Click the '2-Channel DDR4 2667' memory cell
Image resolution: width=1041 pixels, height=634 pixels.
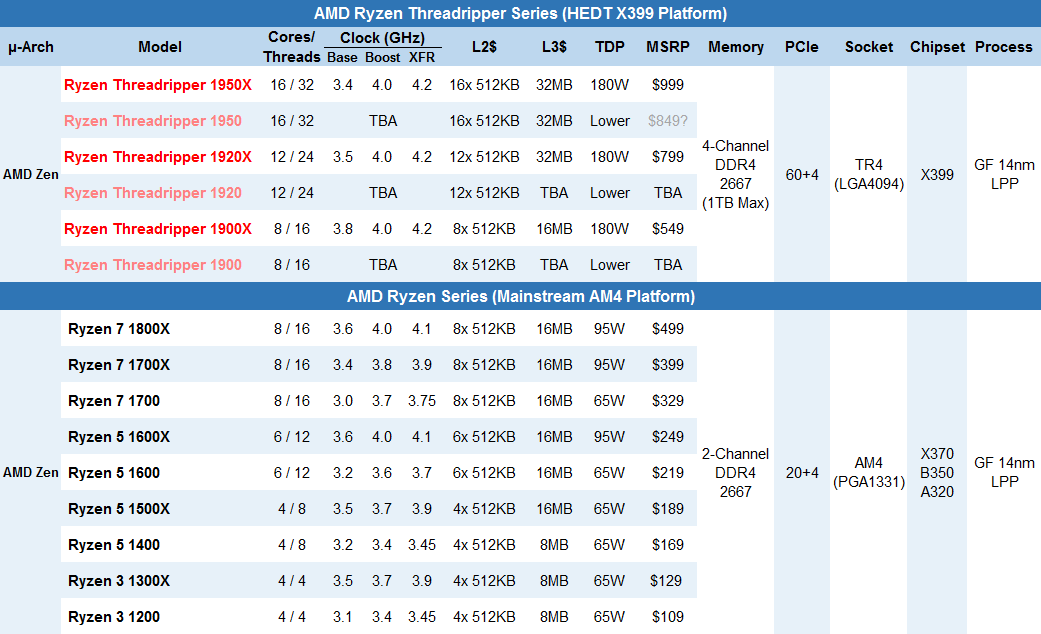736,473
